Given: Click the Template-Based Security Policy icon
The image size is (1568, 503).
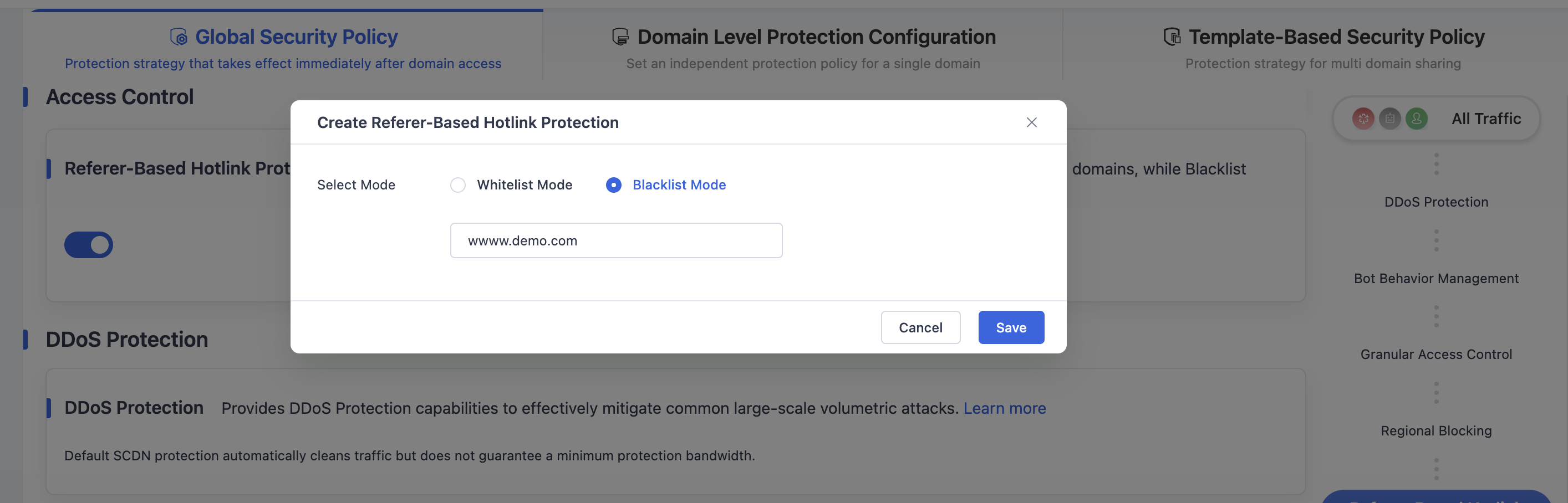Looking at the screenshot, I should coord(1172,37).
